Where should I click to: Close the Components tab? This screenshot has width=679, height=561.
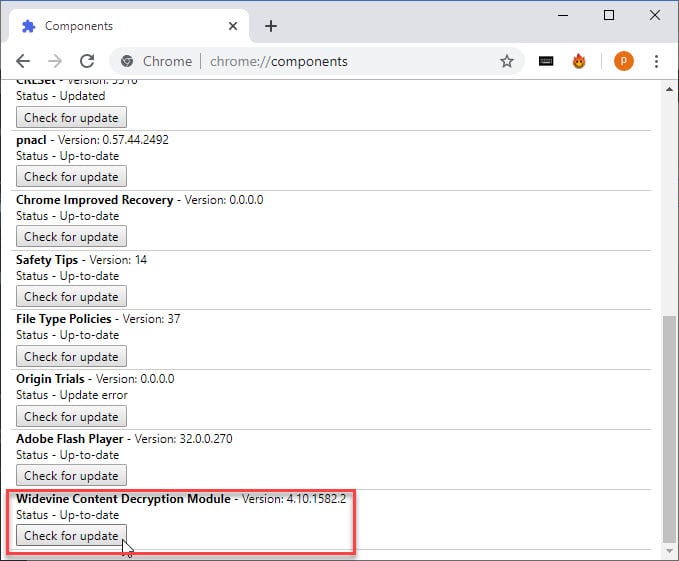pyautogui.click(x=233, y=26)
